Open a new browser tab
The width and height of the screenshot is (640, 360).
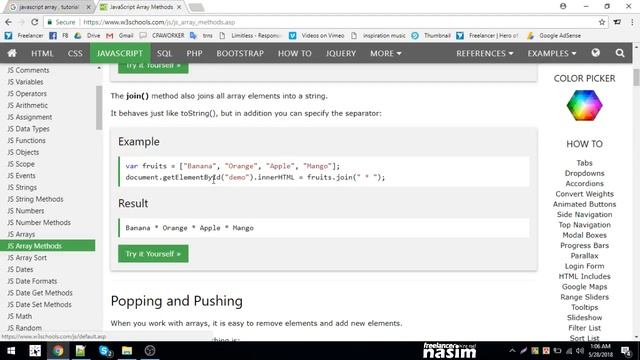pyautogui.click(x=196, y=7)
